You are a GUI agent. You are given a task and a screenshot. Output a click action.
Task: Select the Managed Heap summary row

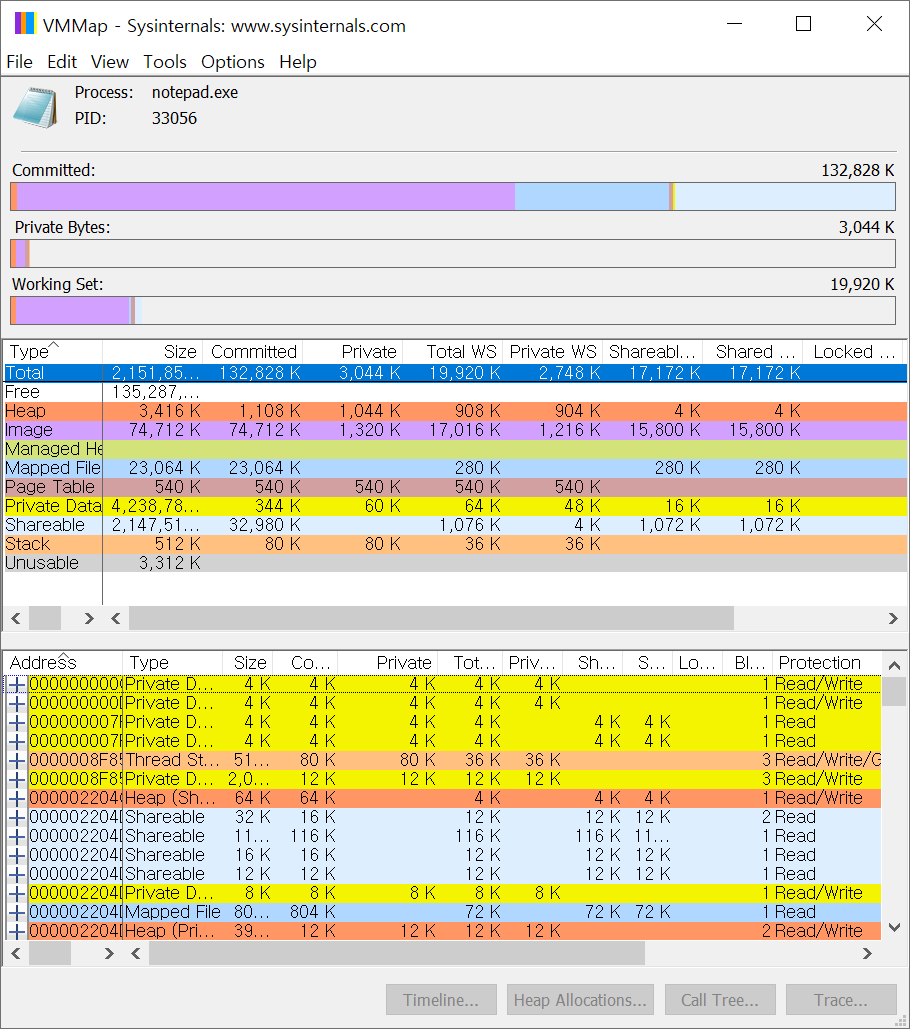455,449
